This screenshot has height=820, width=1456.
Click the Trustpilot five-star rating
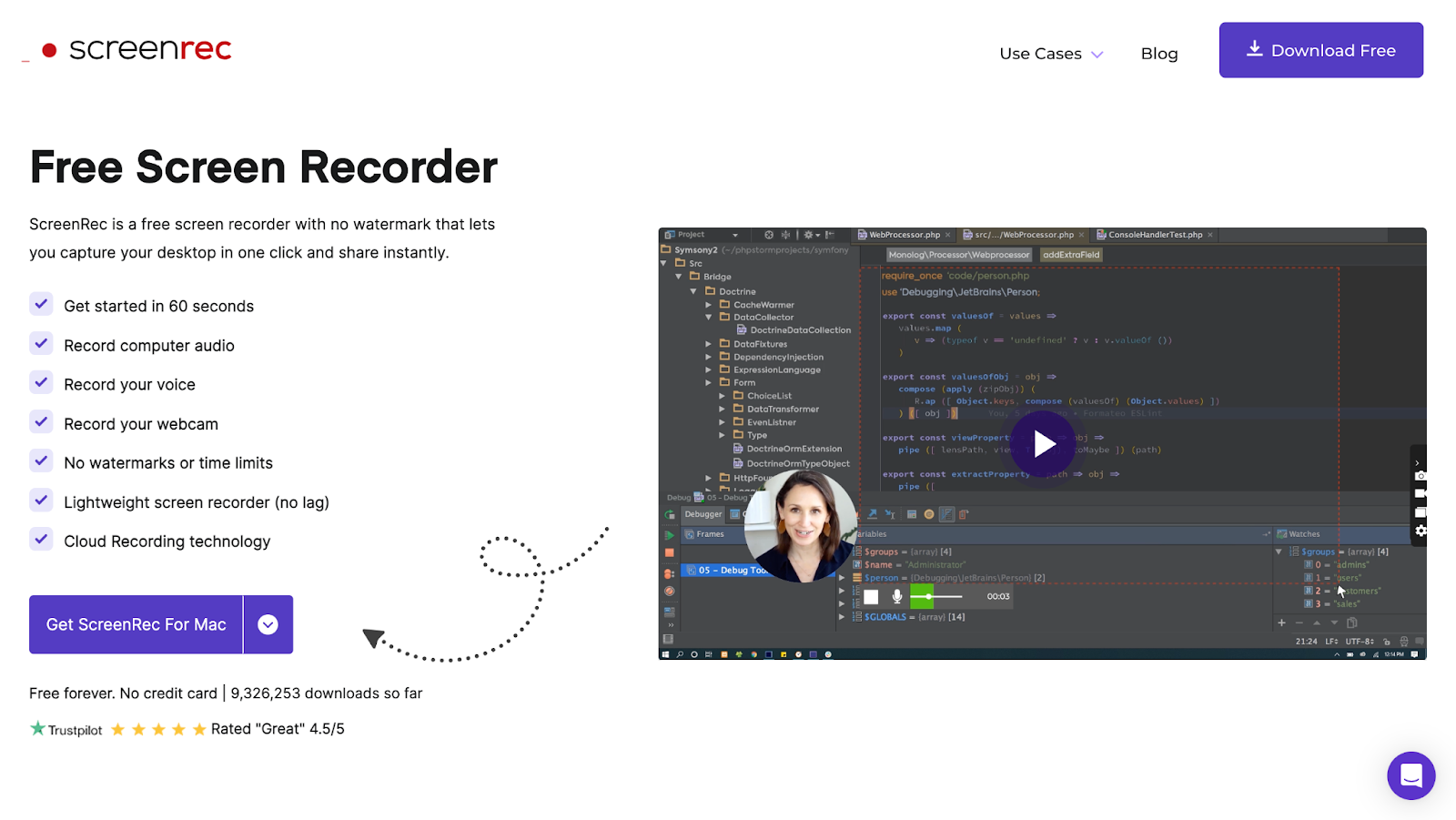[158, 730]
